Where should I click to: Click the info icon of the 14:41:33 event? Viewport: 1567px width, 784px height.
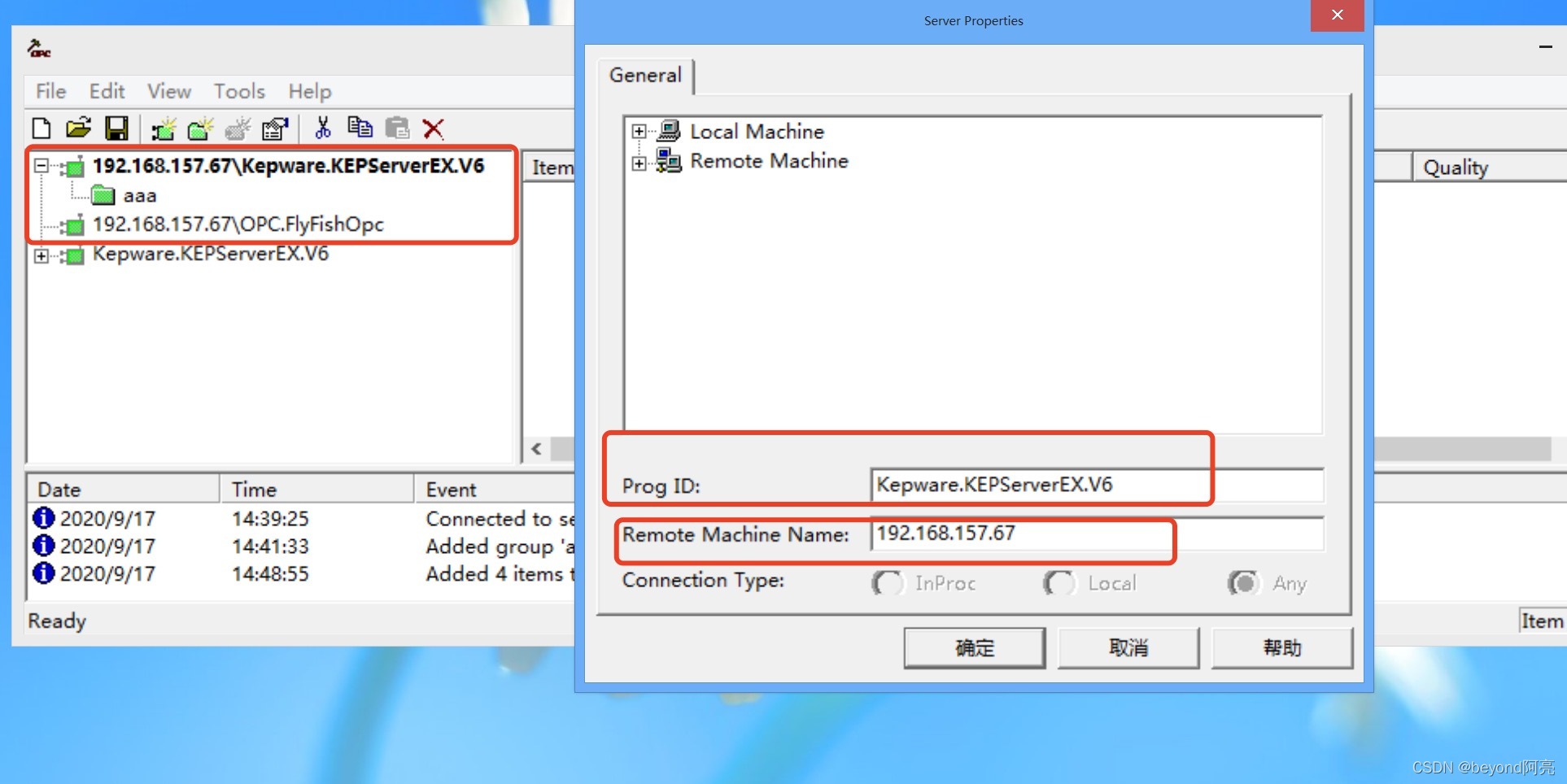point(44,545)
